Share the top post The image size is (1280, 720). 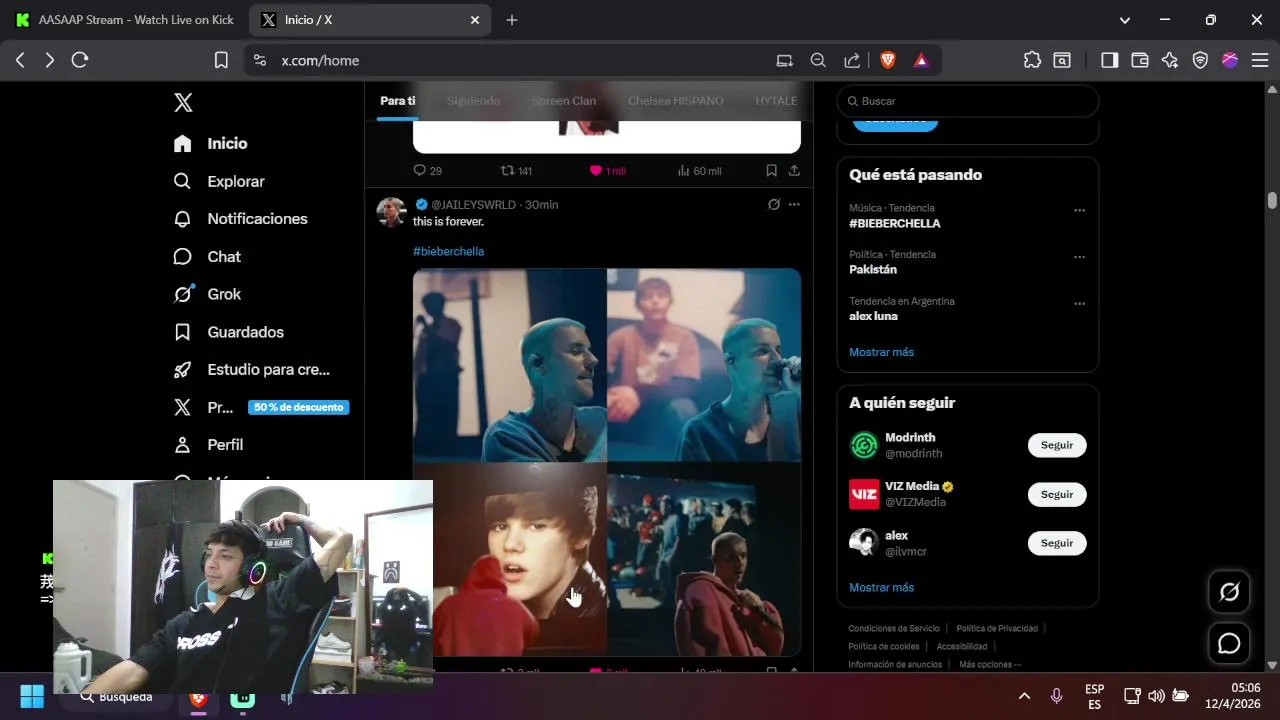click(x=794, y=171)
